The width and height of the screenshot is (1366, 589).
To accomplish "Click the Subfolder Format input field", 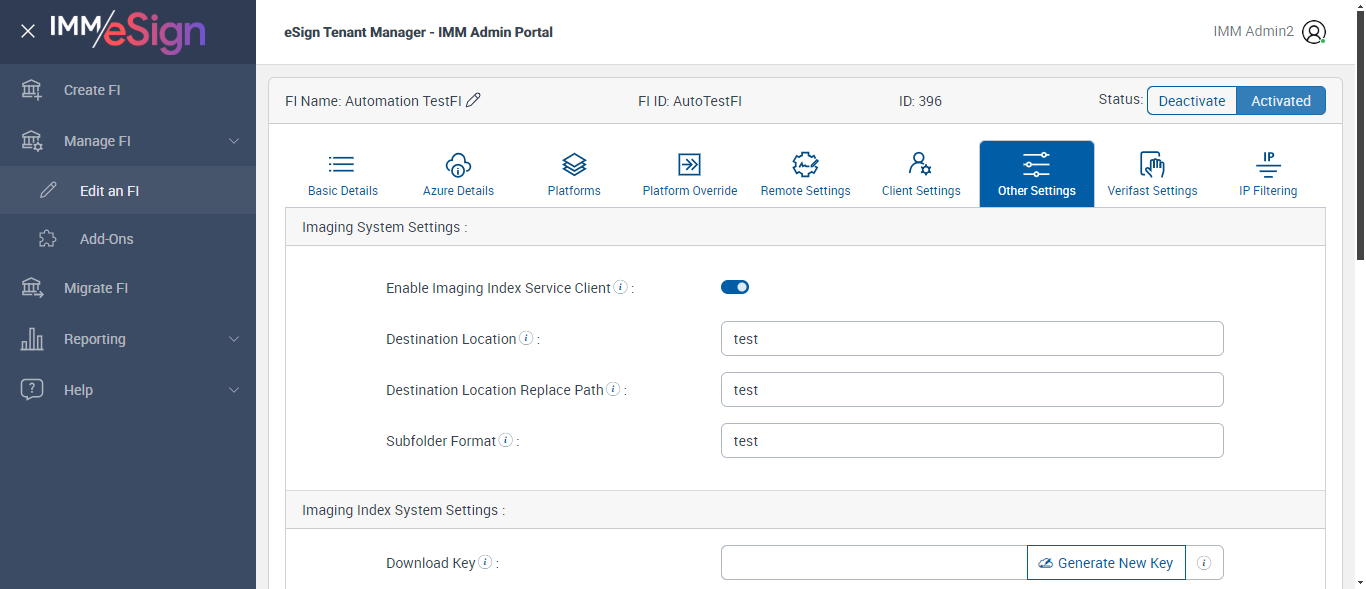I will point(972,441).
